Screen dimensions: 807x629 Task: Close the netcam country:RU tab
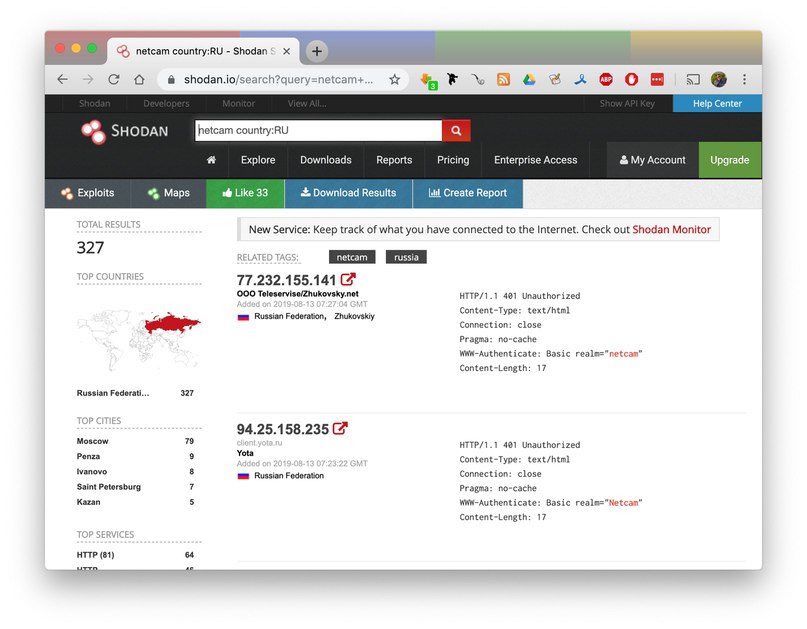287,51
